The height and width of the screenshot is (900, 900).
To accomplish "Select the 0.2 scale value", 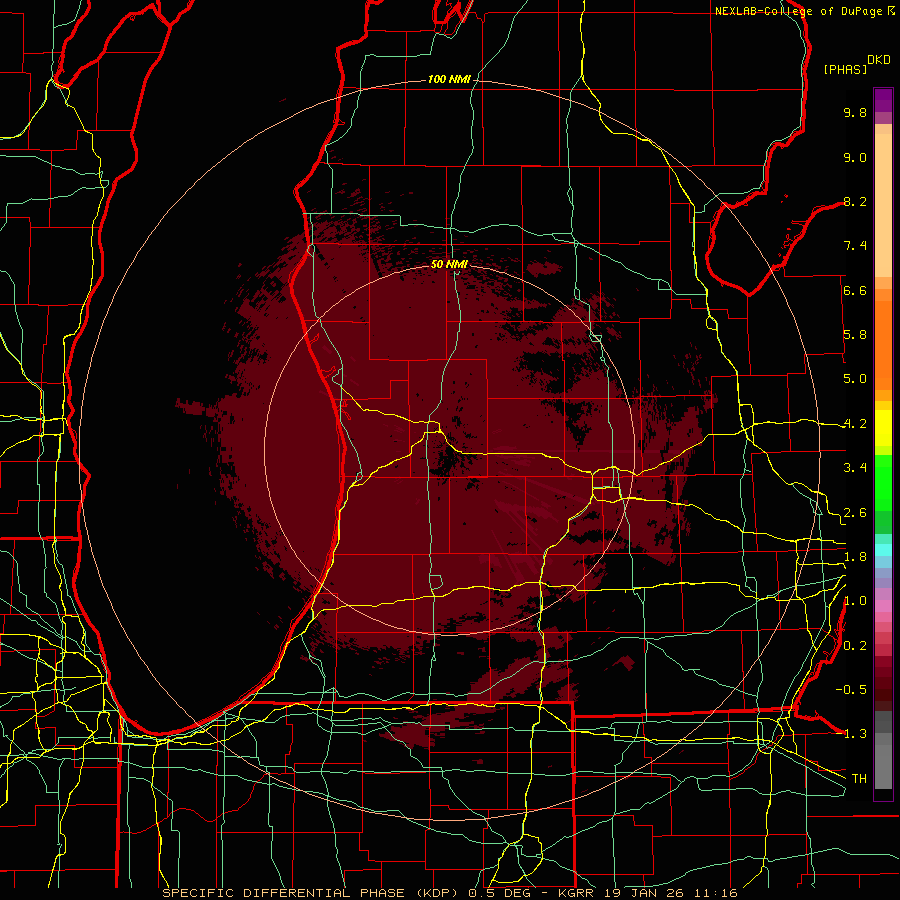I will pyautogui.click(x=855, y=646).
